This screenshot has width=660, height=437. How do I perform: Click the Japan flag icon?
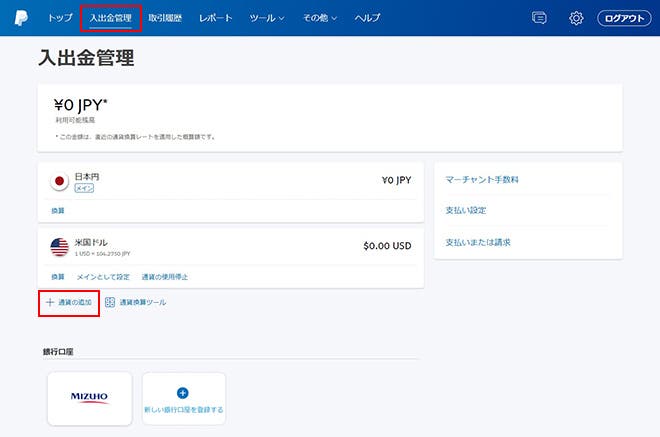click(59, 181)
